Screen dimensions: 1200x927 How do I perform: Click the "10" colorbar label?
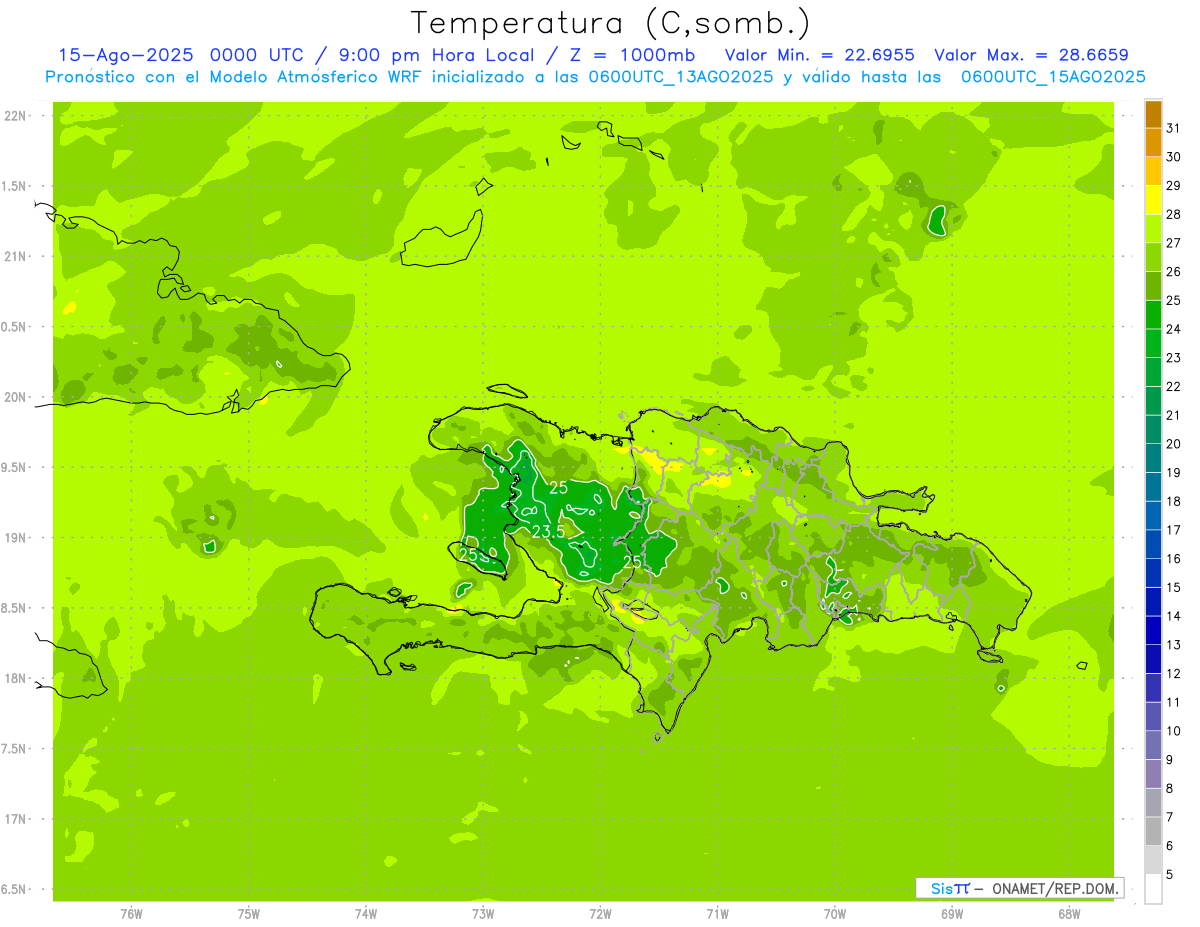(x=1174, y=731)
